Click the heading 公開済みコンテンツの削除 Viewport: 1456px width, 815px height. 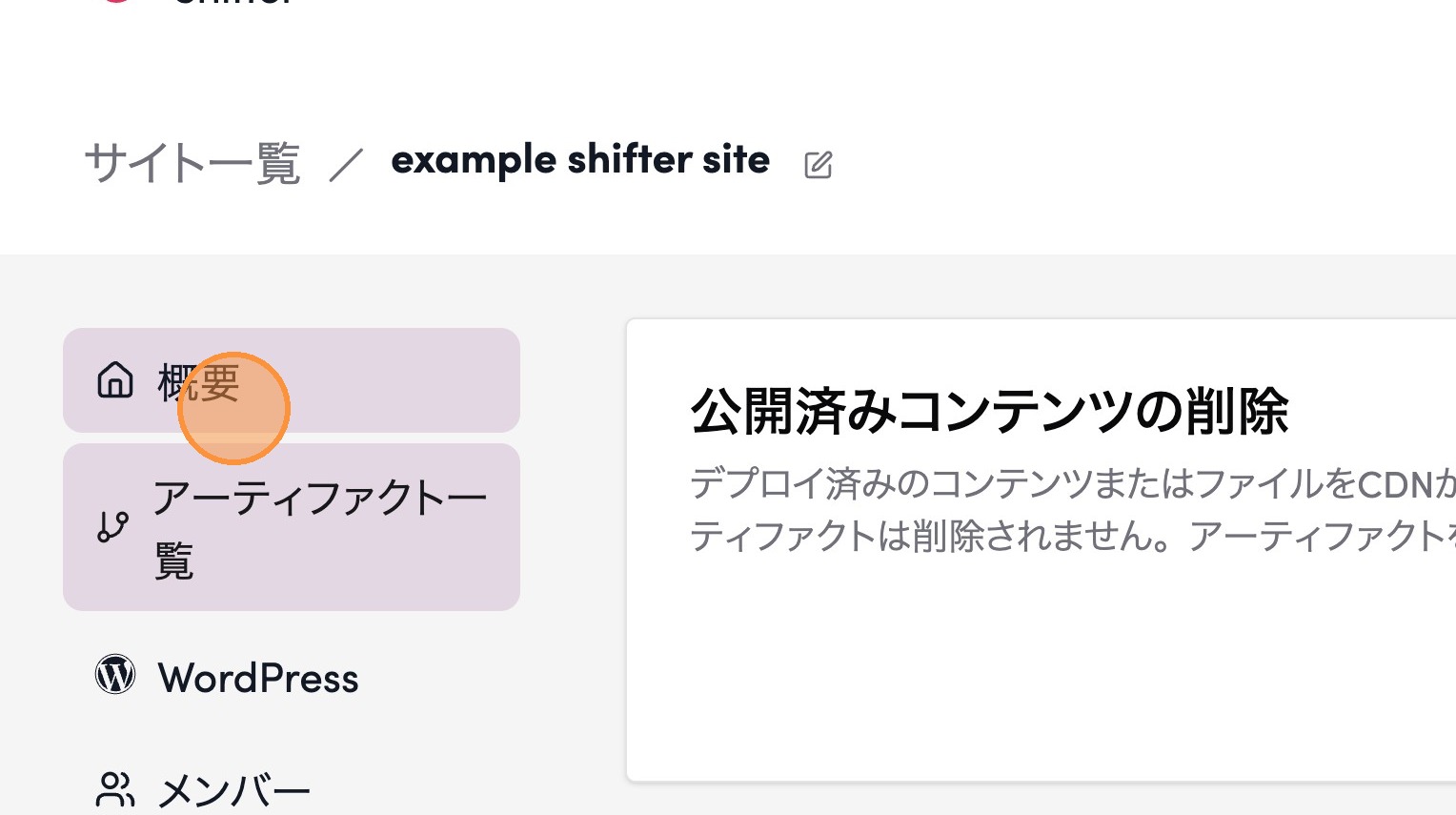tap(989, 412)
